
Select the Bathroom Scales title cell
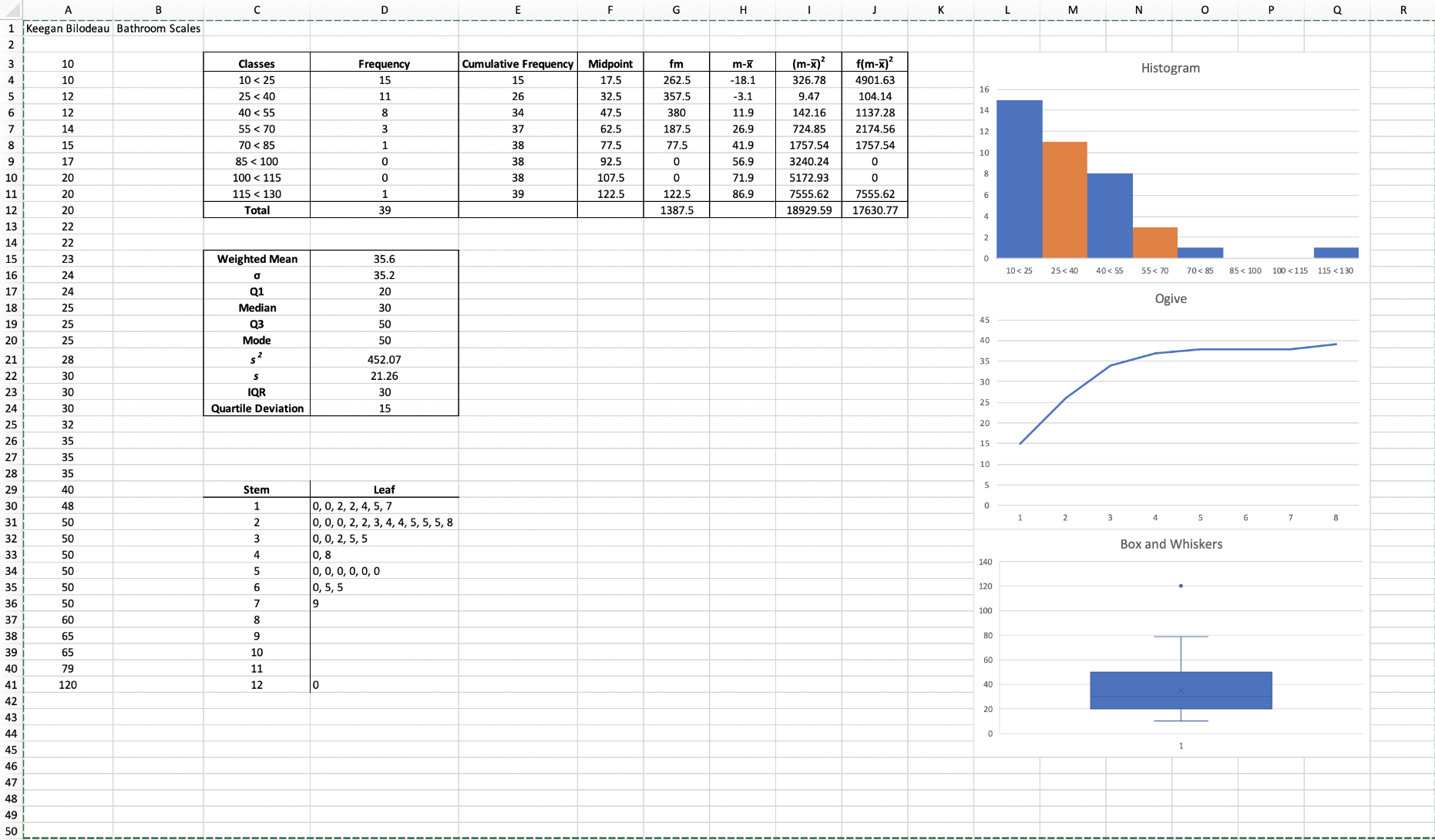[x=158, y=29]
